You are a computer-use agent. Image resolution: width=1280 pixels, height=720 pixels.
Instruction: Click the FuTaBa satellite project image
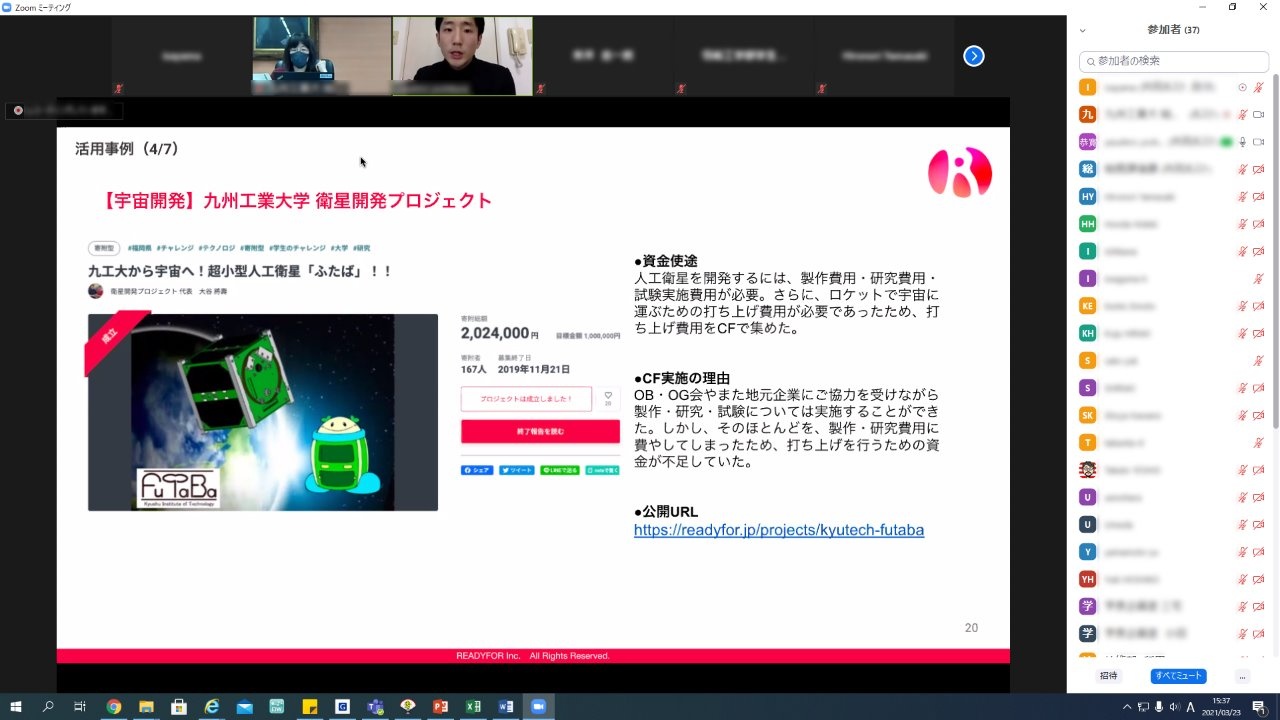click(263, 412)
